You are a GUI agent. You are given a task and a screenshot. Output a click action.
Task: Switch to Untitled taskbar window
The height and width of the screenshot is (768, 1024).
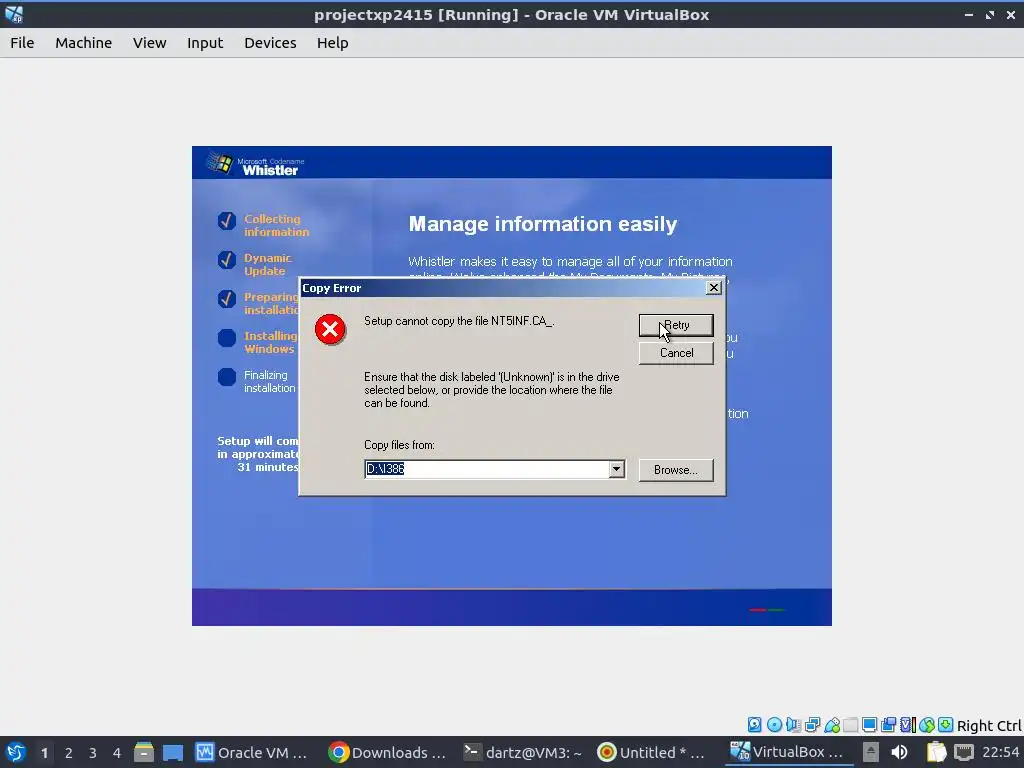click(x=652, y=752)
